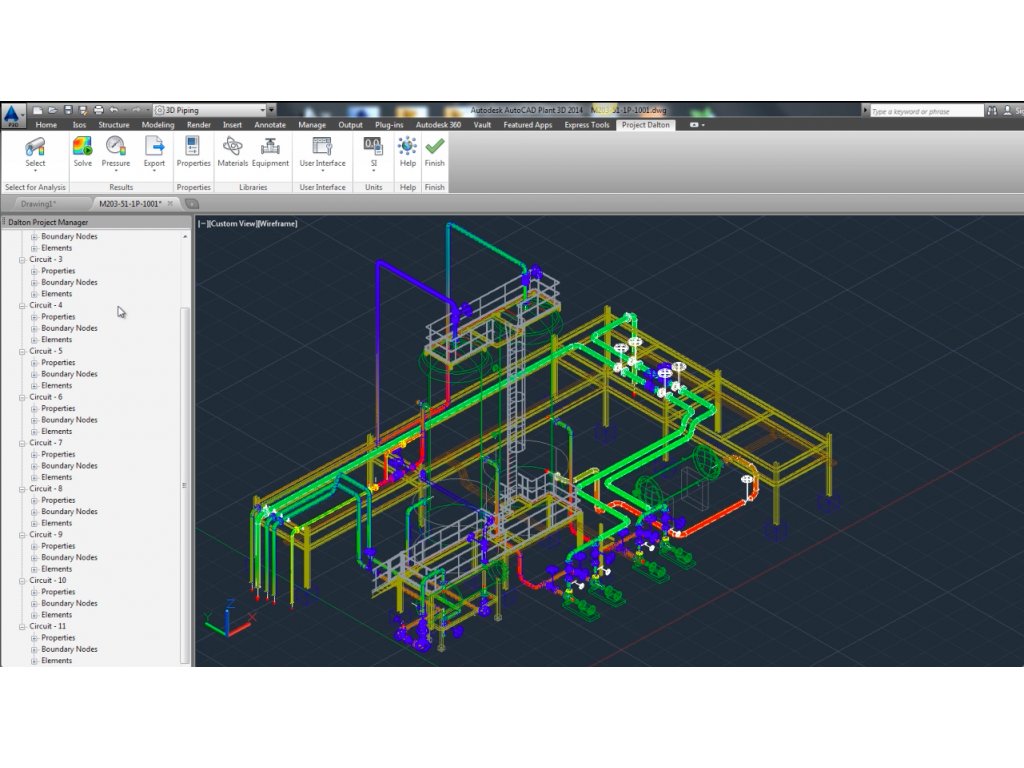Switch to the Structure ribbon tab
This screenshot has width=1024, height=768.
(114, 125)
